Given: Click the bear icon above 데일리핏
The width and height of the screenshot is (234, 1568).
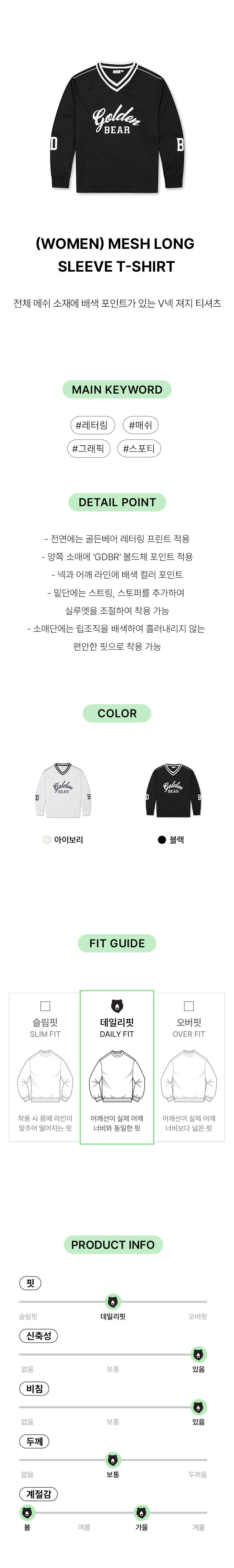Looking at the screenshot, I should 117,1006.
